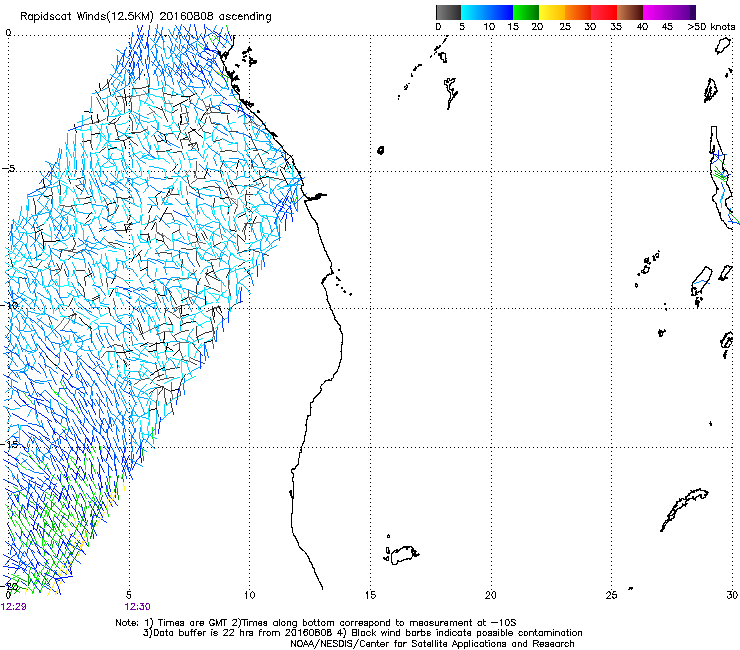Select the green 15–20 knots legend segment
The image size is (740, 650).
click(526, 12)
